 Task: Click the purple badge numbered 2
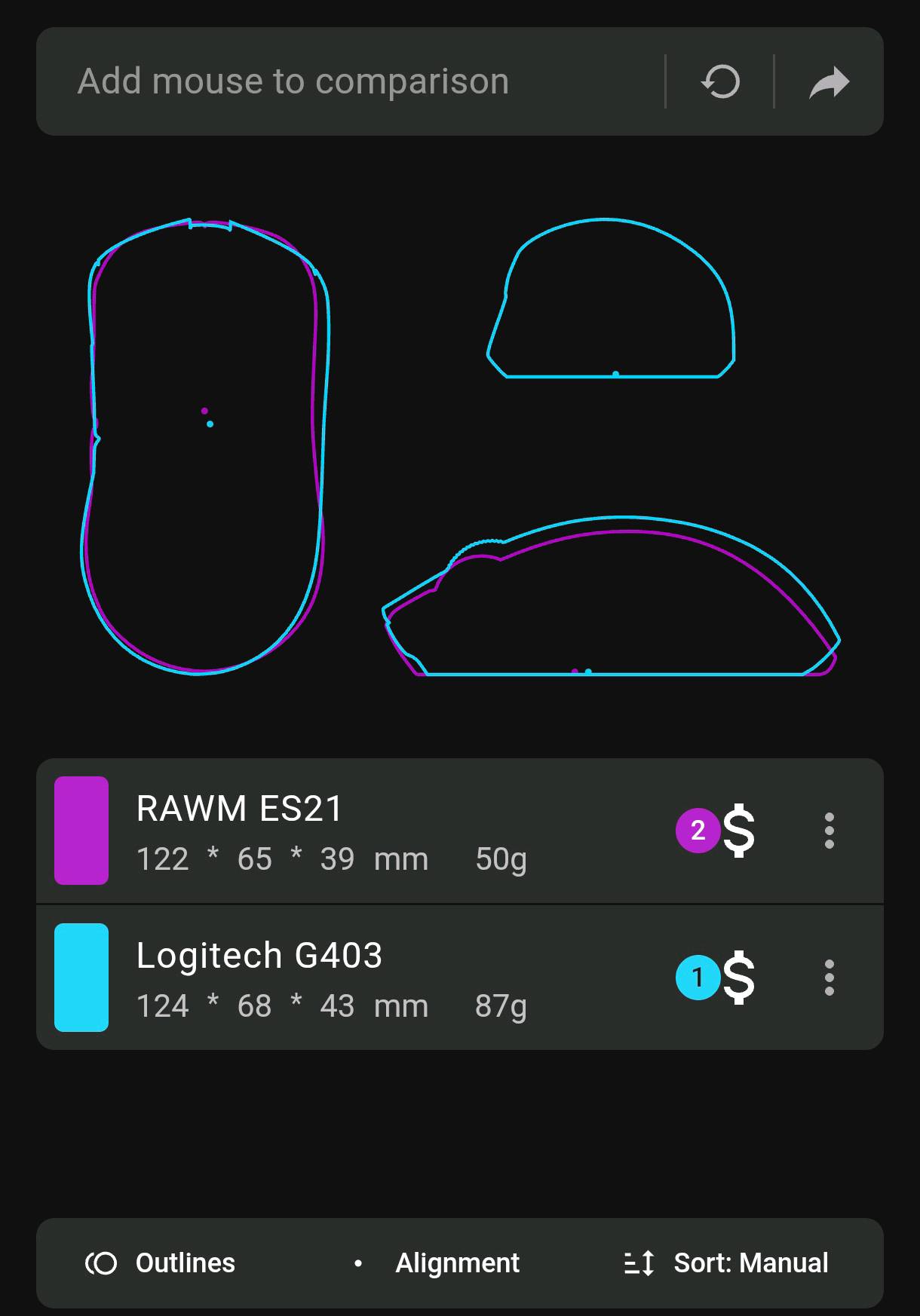(698, 831)
